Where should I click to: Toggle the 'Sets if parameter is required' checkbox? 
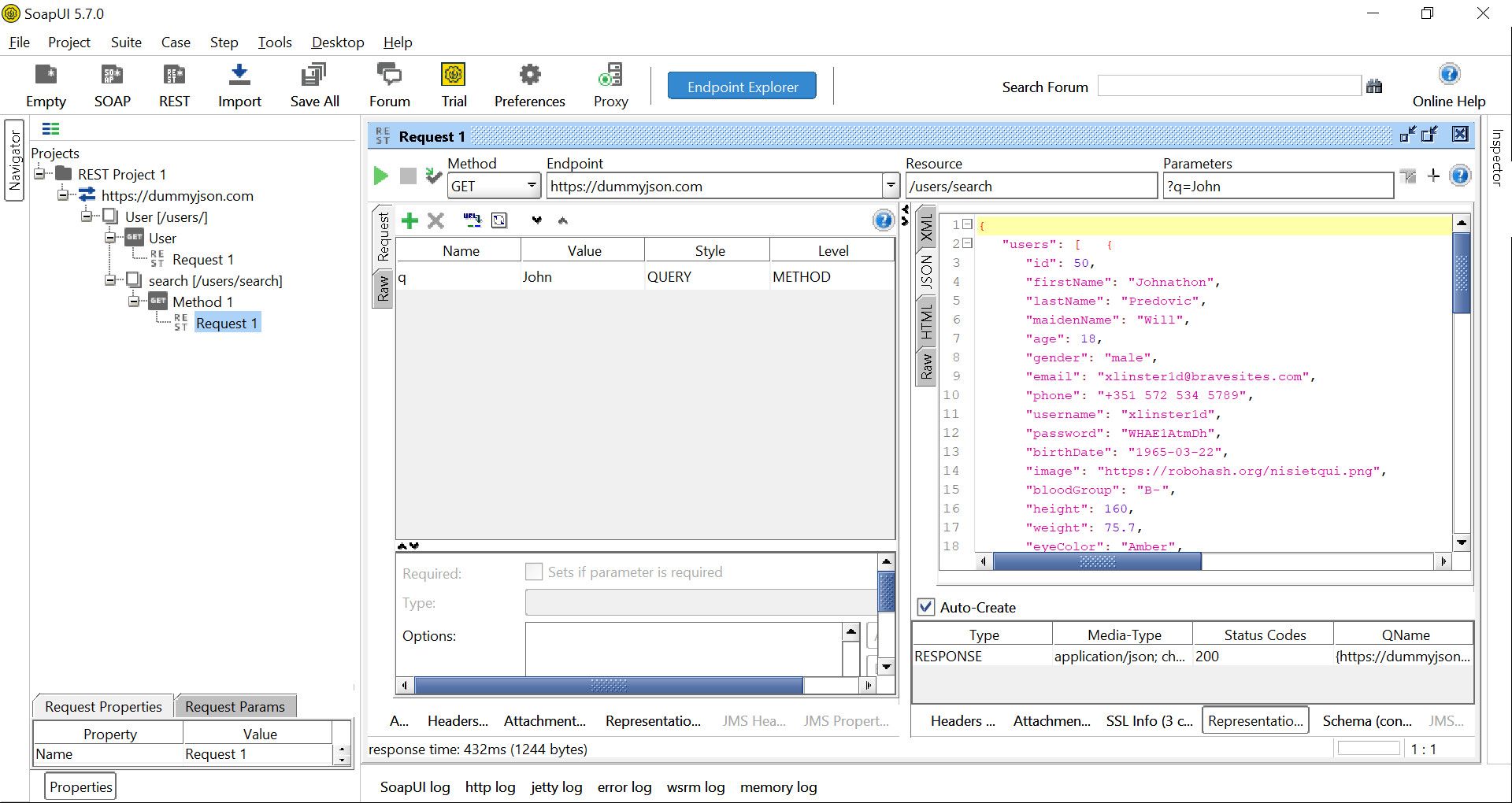coord(534,572)
